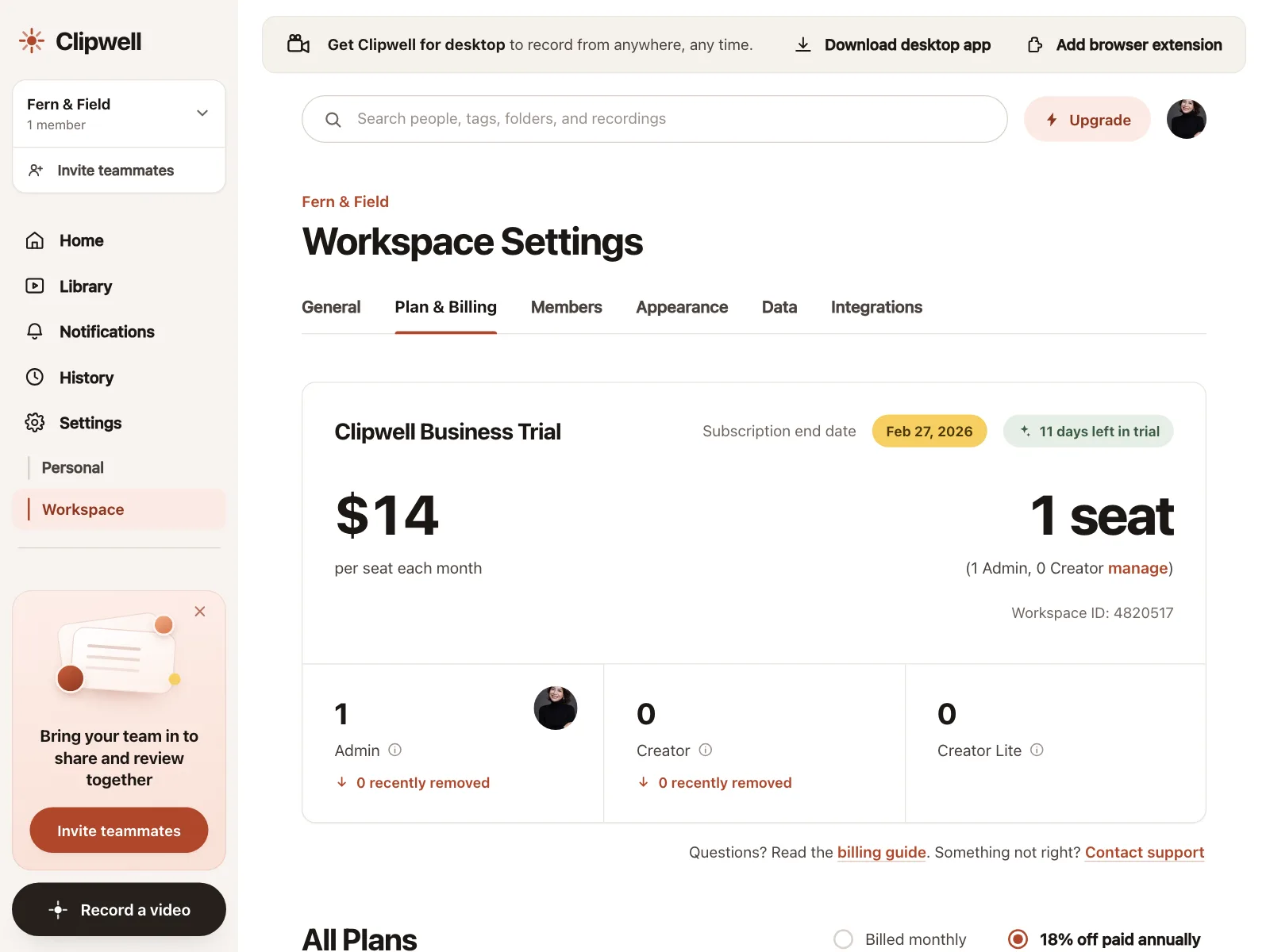Screen dimensions: 1270x952
Task: Click the Workspace ID: 4820517 text
Action: pos(1092,612)
